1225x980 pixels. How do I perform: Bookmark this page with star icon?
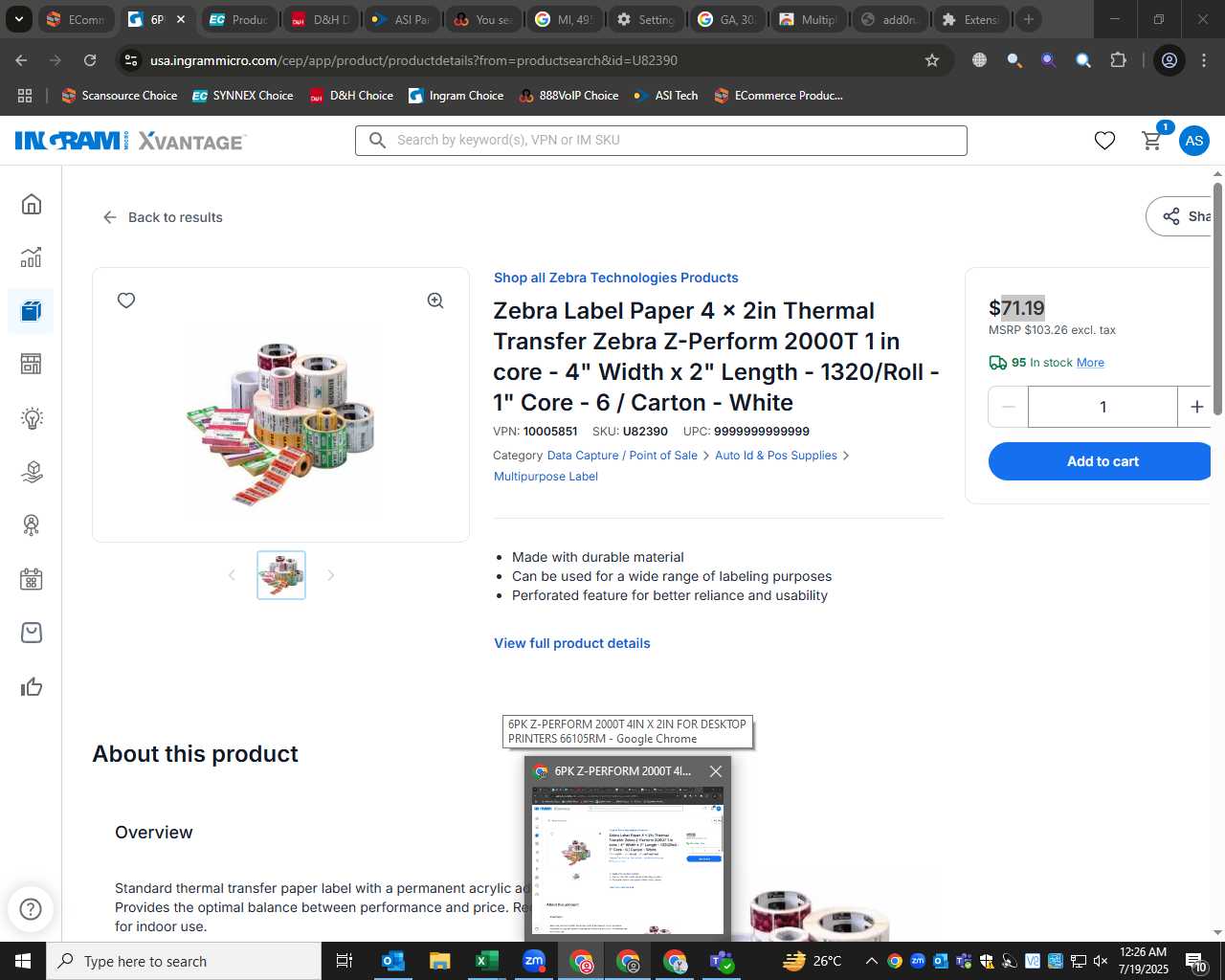click(x=932, y=60)
